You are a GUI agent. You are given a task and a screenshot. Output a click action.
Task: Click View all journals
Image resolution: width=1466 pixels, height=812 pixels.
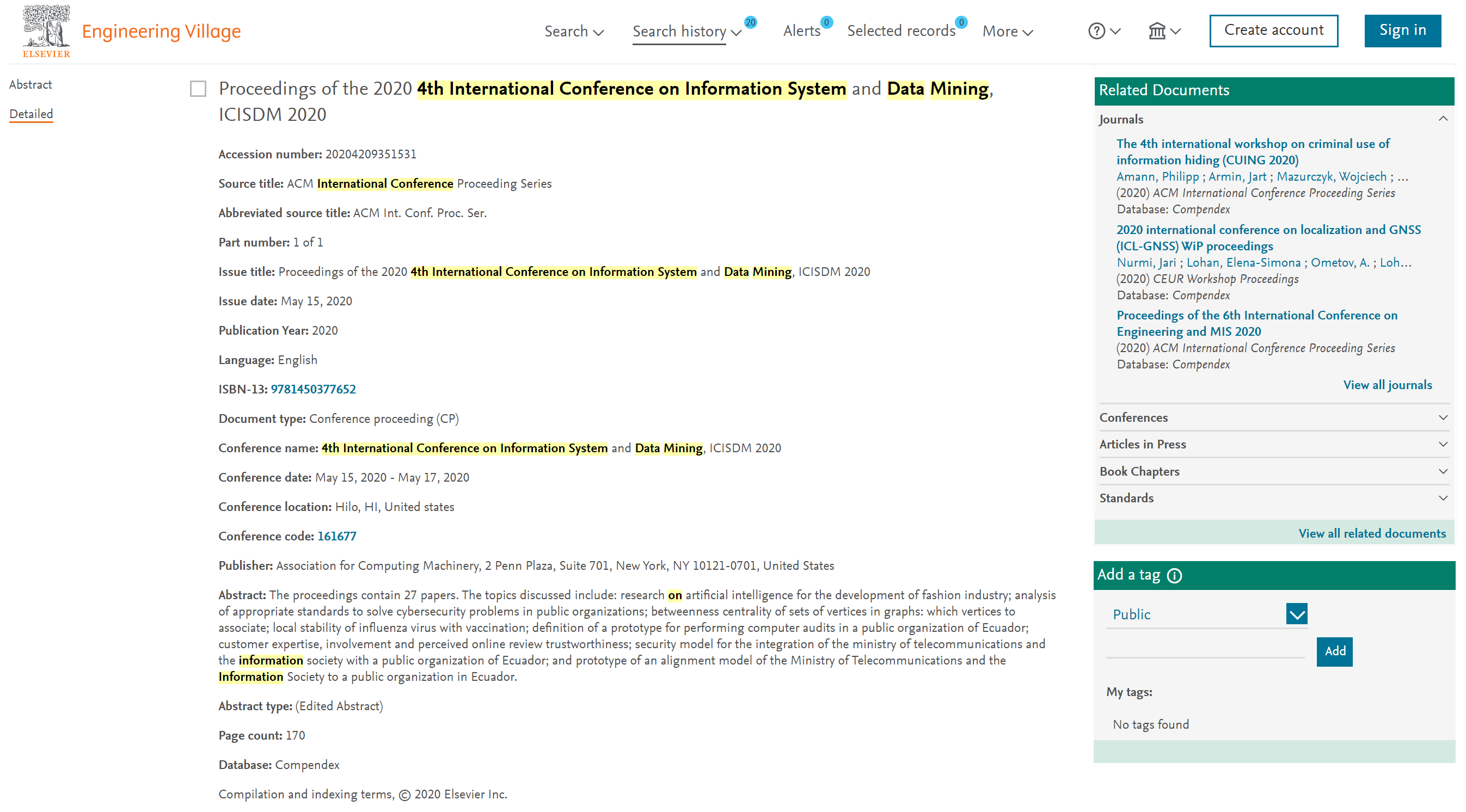1388,385
